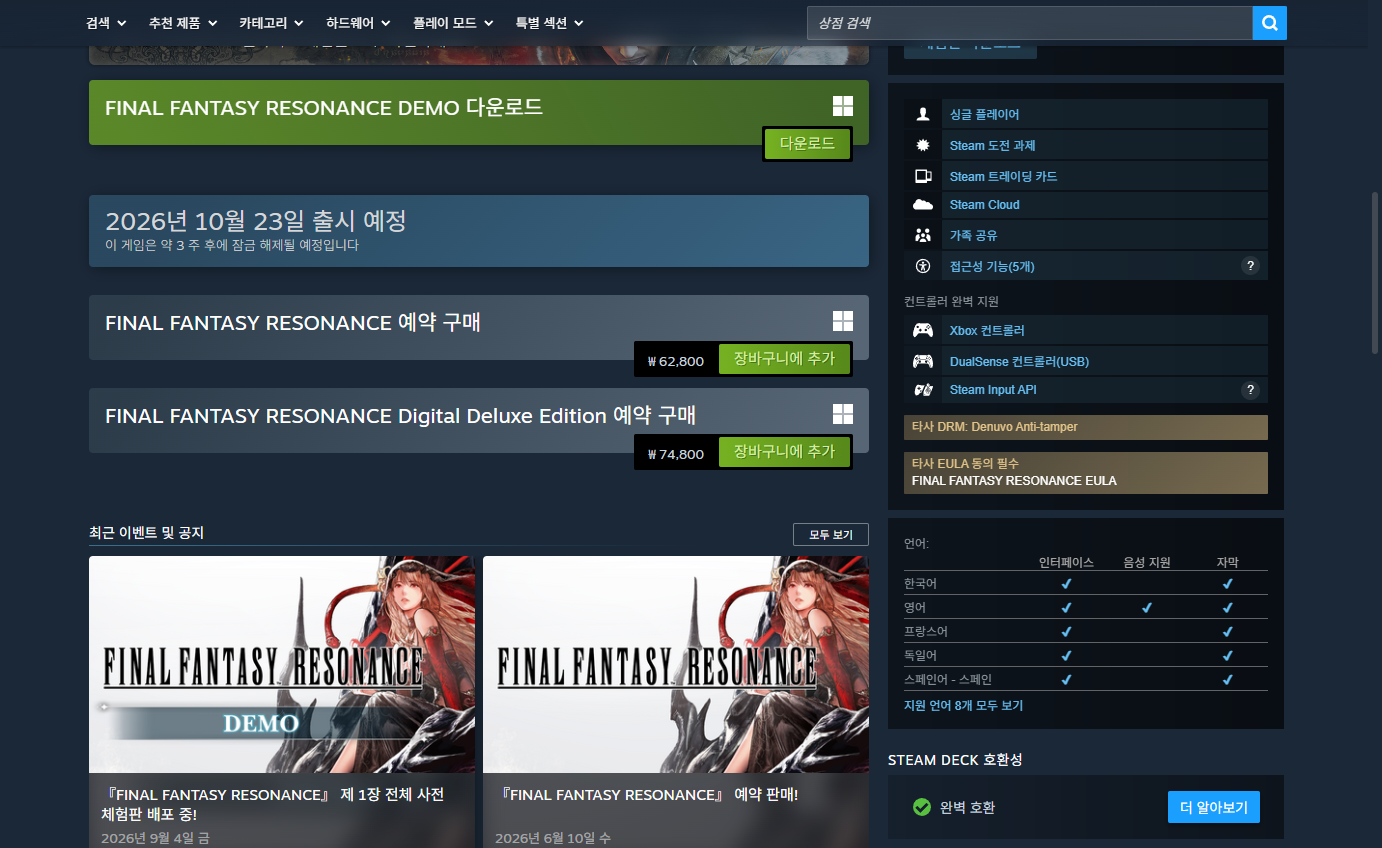Image resolution: width=1382 pixels, height=848 pixels.
Task: Click the Steam Input API icon
Action: (x=923, y=390)
